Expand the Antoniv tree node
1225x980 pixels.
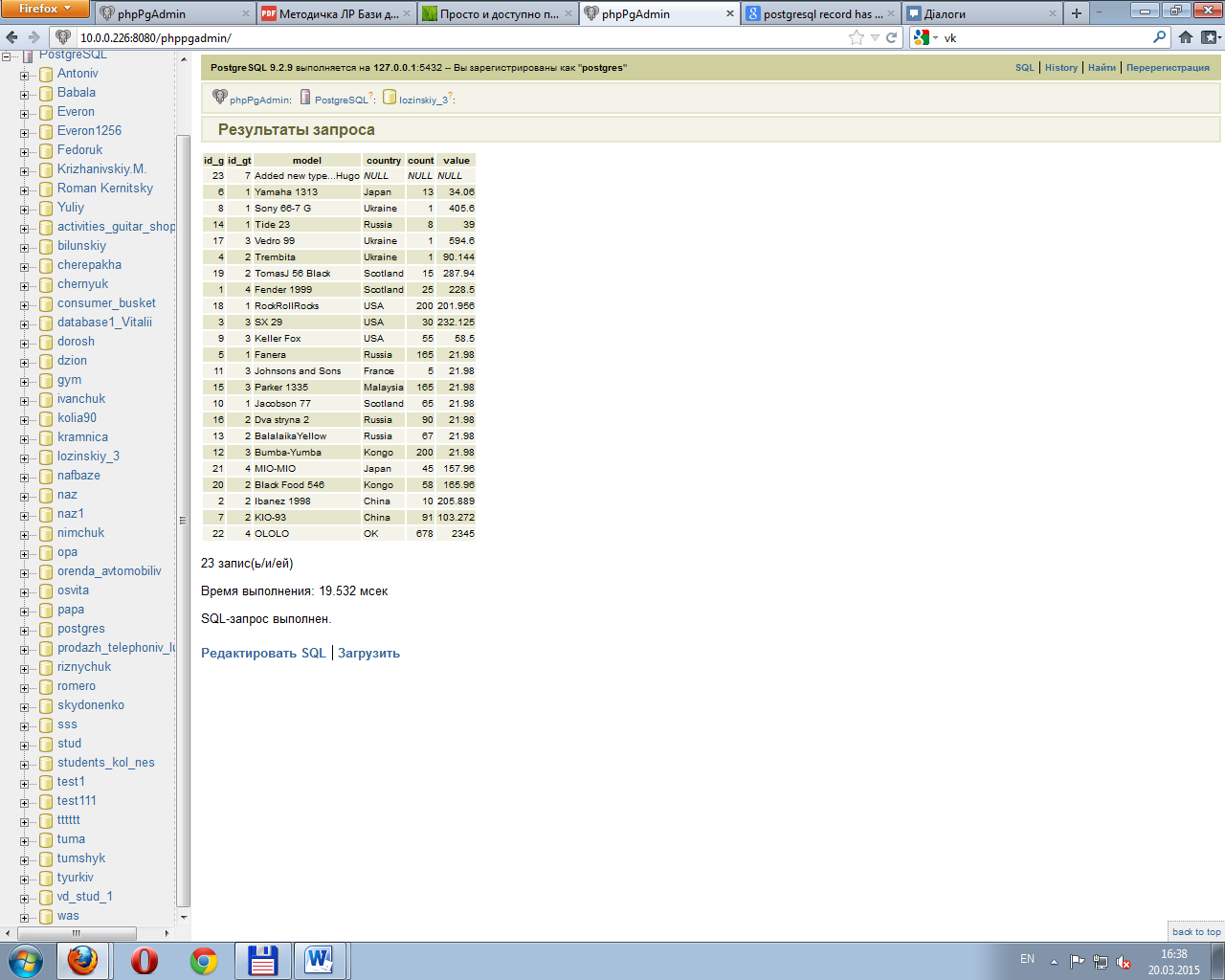click(x=24, y=75)
